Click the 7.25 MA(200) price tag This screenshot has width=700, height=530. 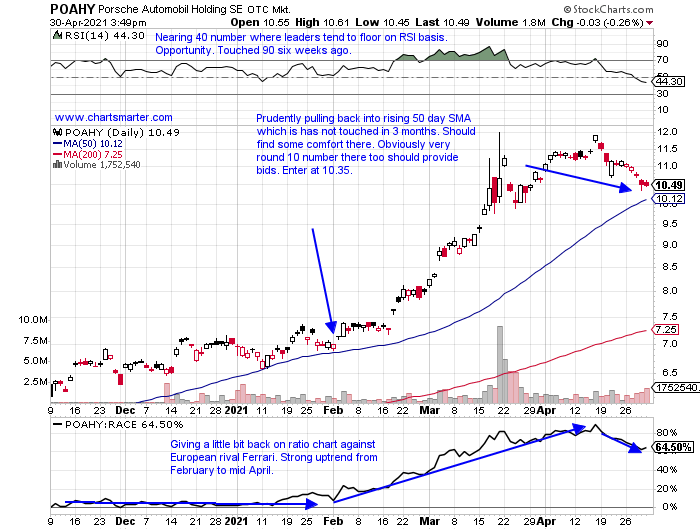coord(666,330)
